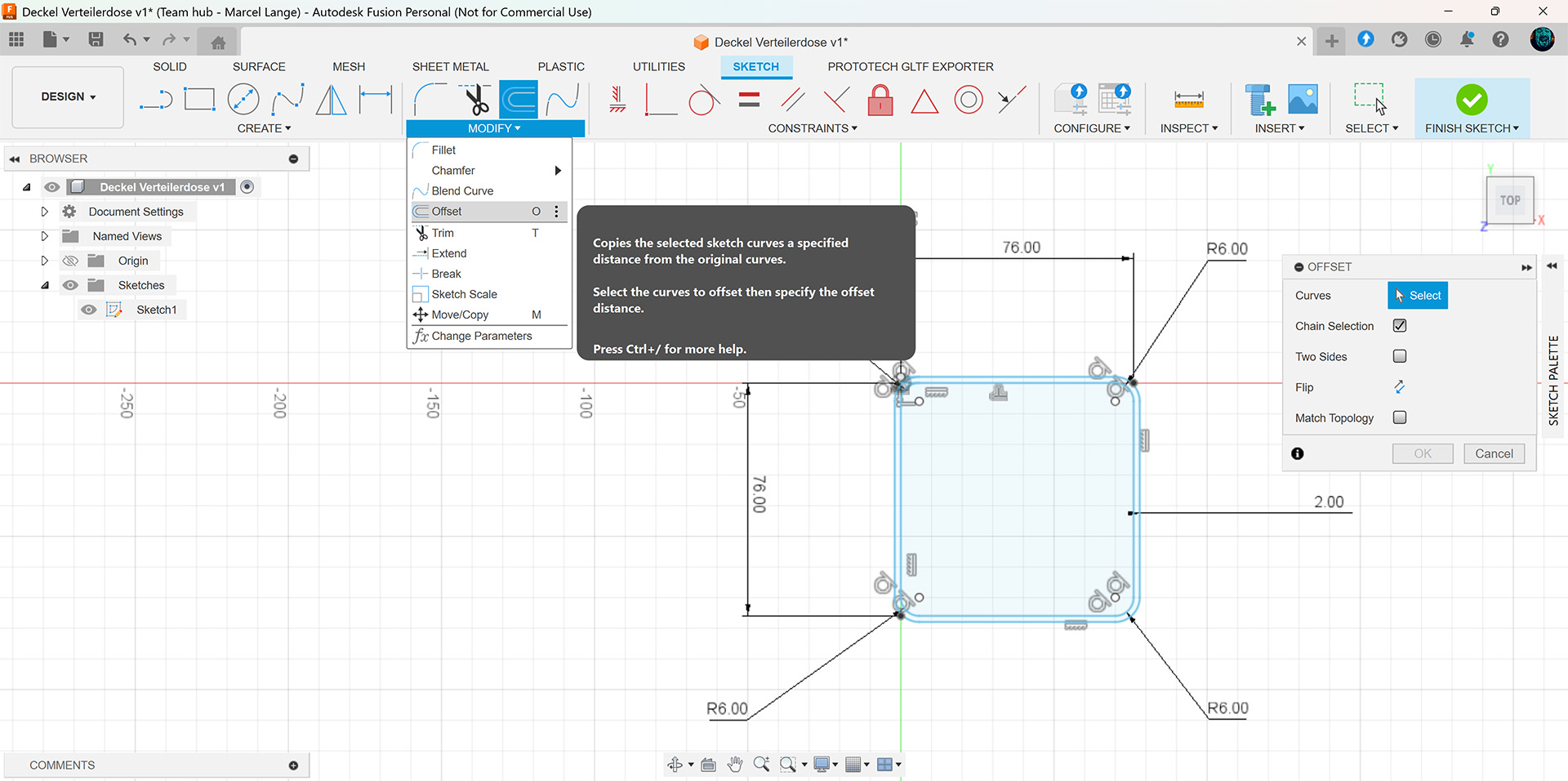Choose Blend Curve from Modify menu
This screenshot has width=1568, height=781.
(489, 190)
